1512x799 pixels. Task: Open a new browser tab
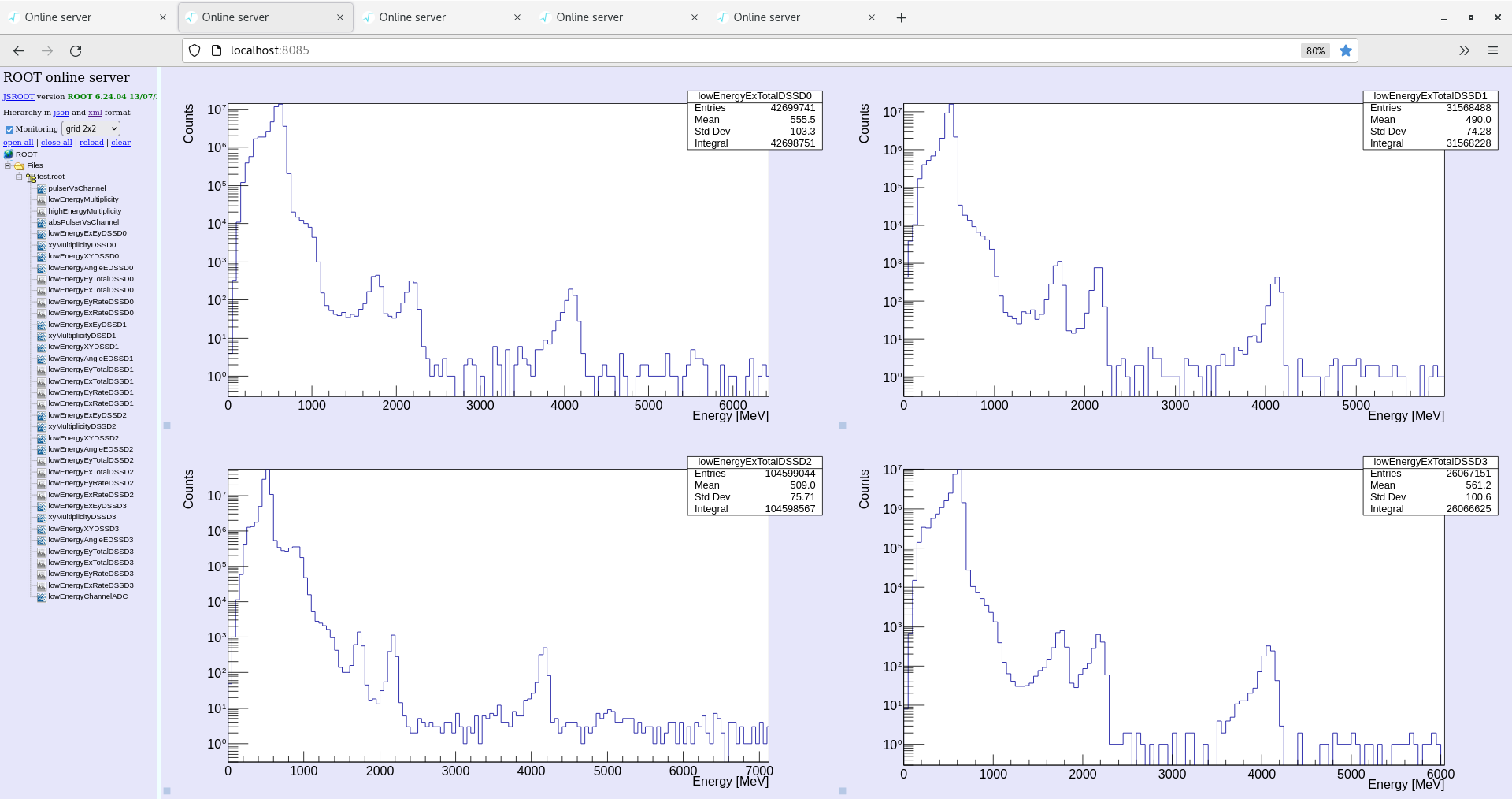(901, 17)
